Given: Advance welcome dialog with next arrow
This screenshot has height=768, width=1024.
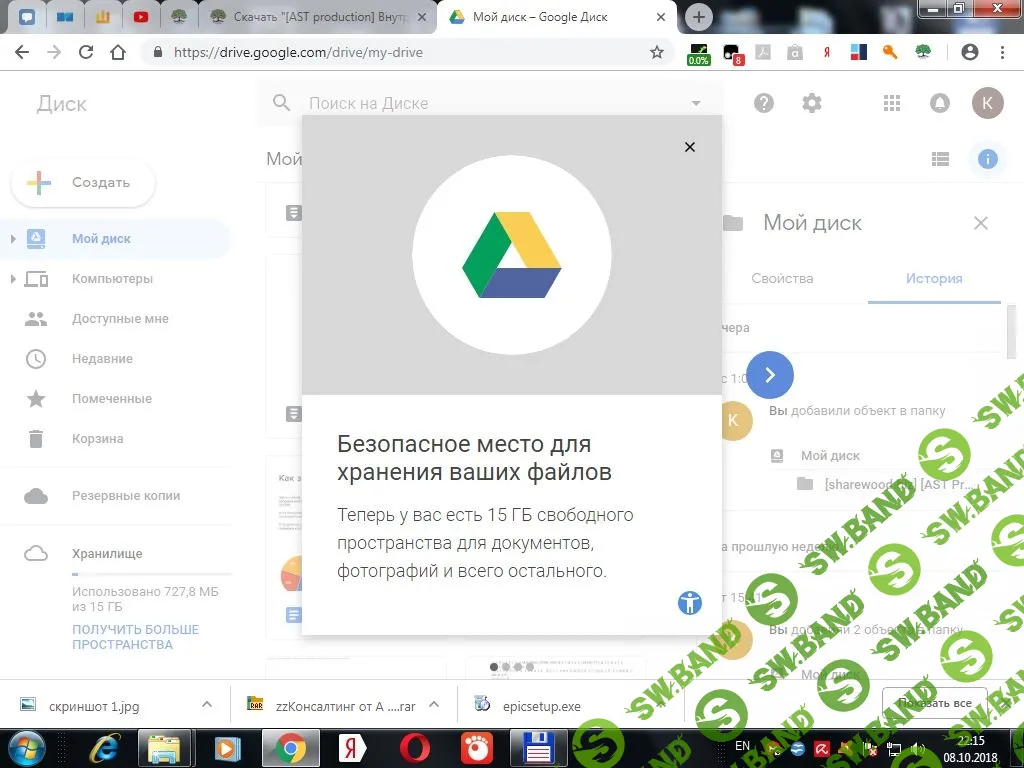Looking at the screenshot, I should pyautogui.click(x=769, y=375).
